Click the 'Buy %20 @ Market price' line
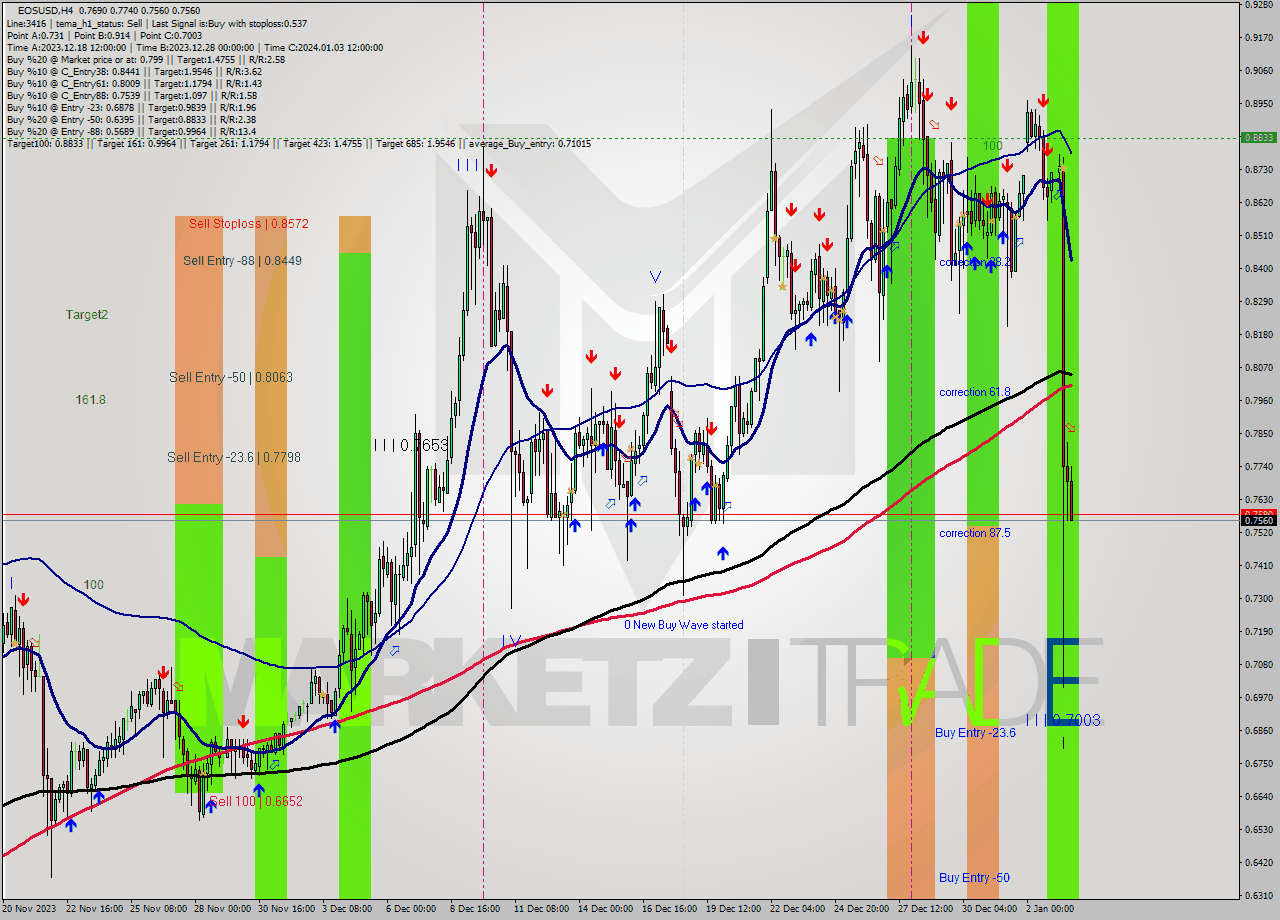This screenshot has width=1280, height=920. click(145, 59)
